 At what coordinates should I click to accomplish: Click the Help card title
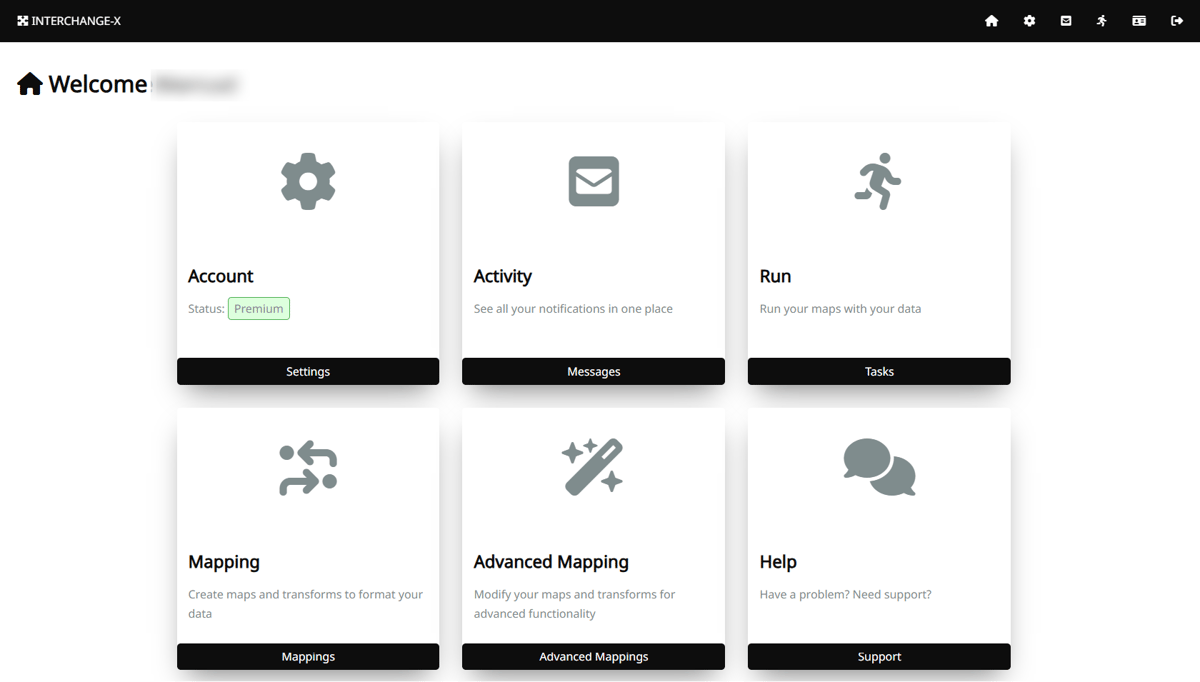(x=778, y=562)
